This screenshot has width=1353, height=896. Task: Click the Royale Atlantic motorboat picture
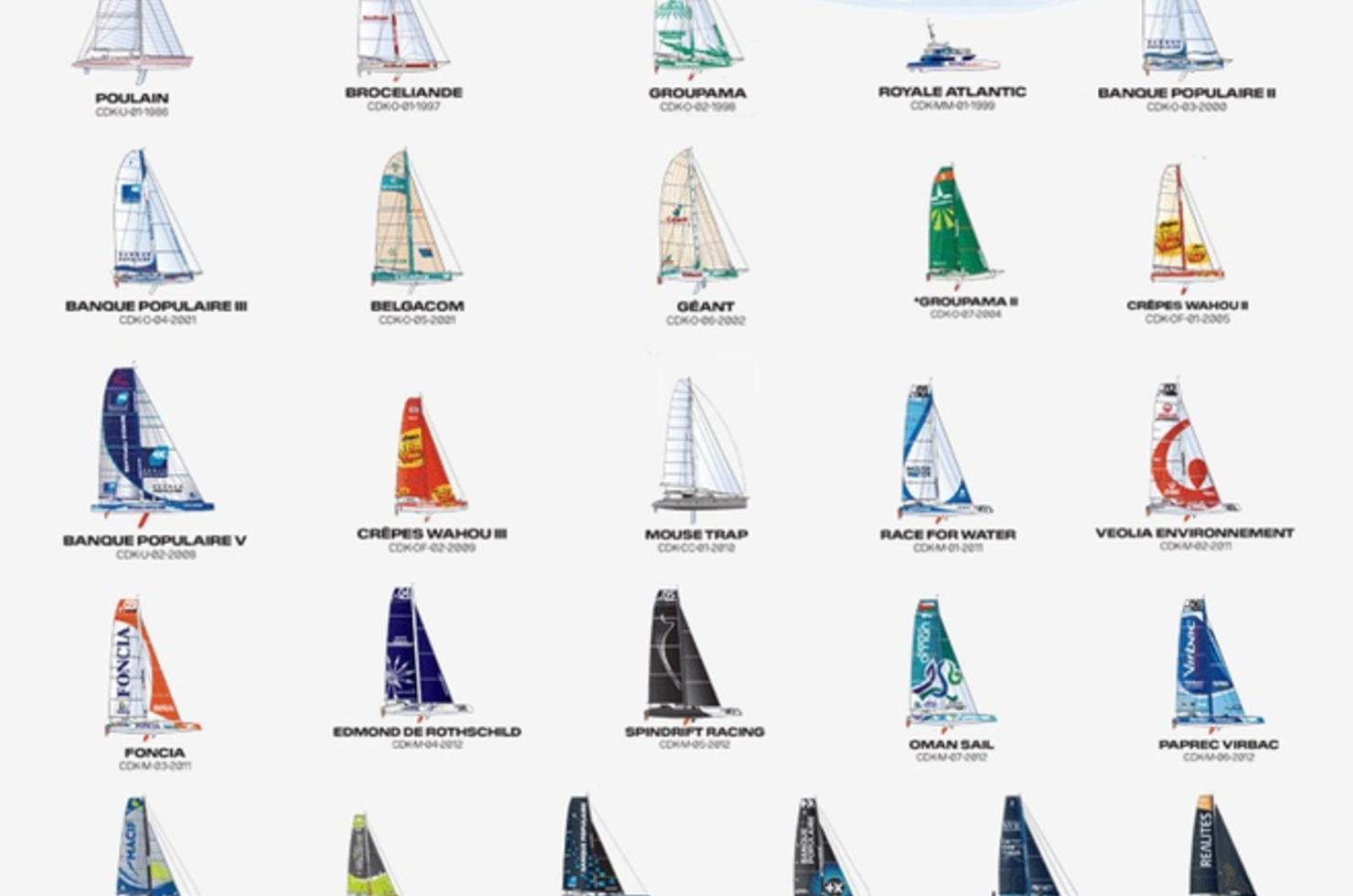click(953, 48)
